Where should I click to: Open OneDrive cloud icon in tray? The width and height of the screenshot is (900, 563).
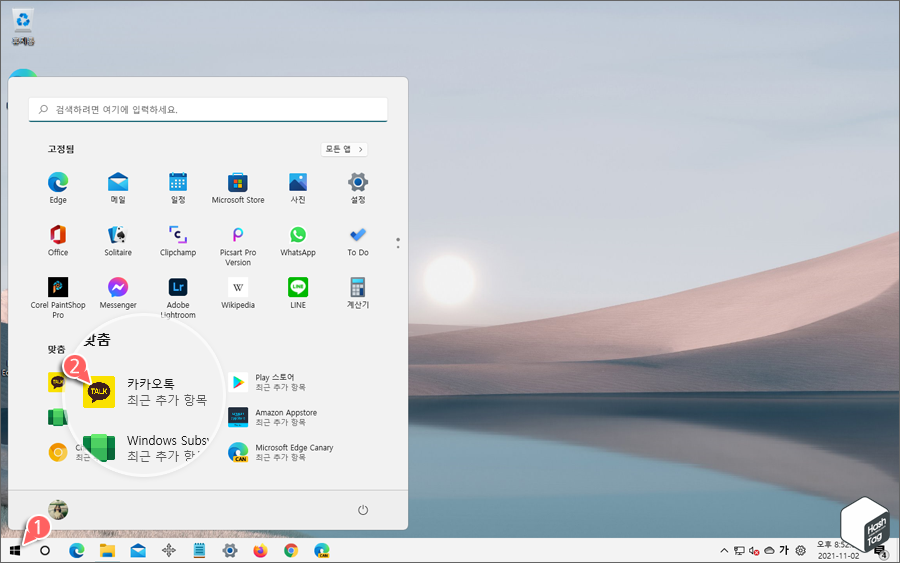(770, 551)
